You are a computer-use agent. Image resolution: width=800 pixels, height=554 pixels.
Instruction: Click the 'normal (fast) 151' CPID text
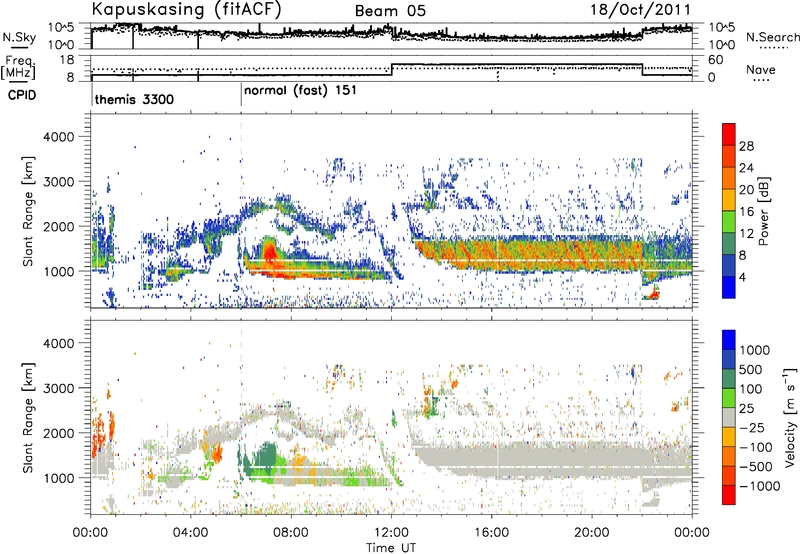[x=300, y=91]
